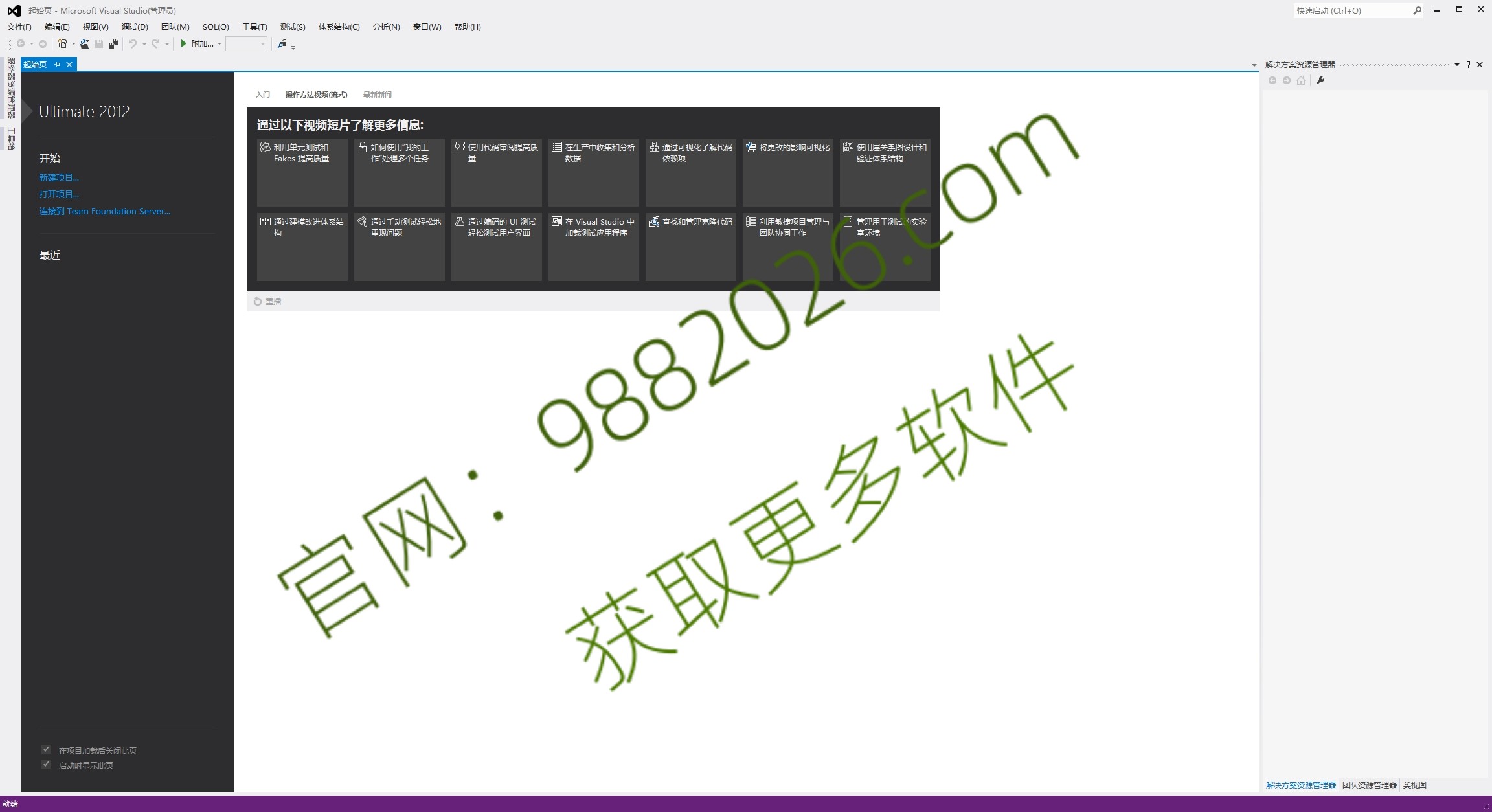This screenshot has width=1492, height=812.
Task: Open video tile 查找和管理克隆代码
Action: pos(691,247)
